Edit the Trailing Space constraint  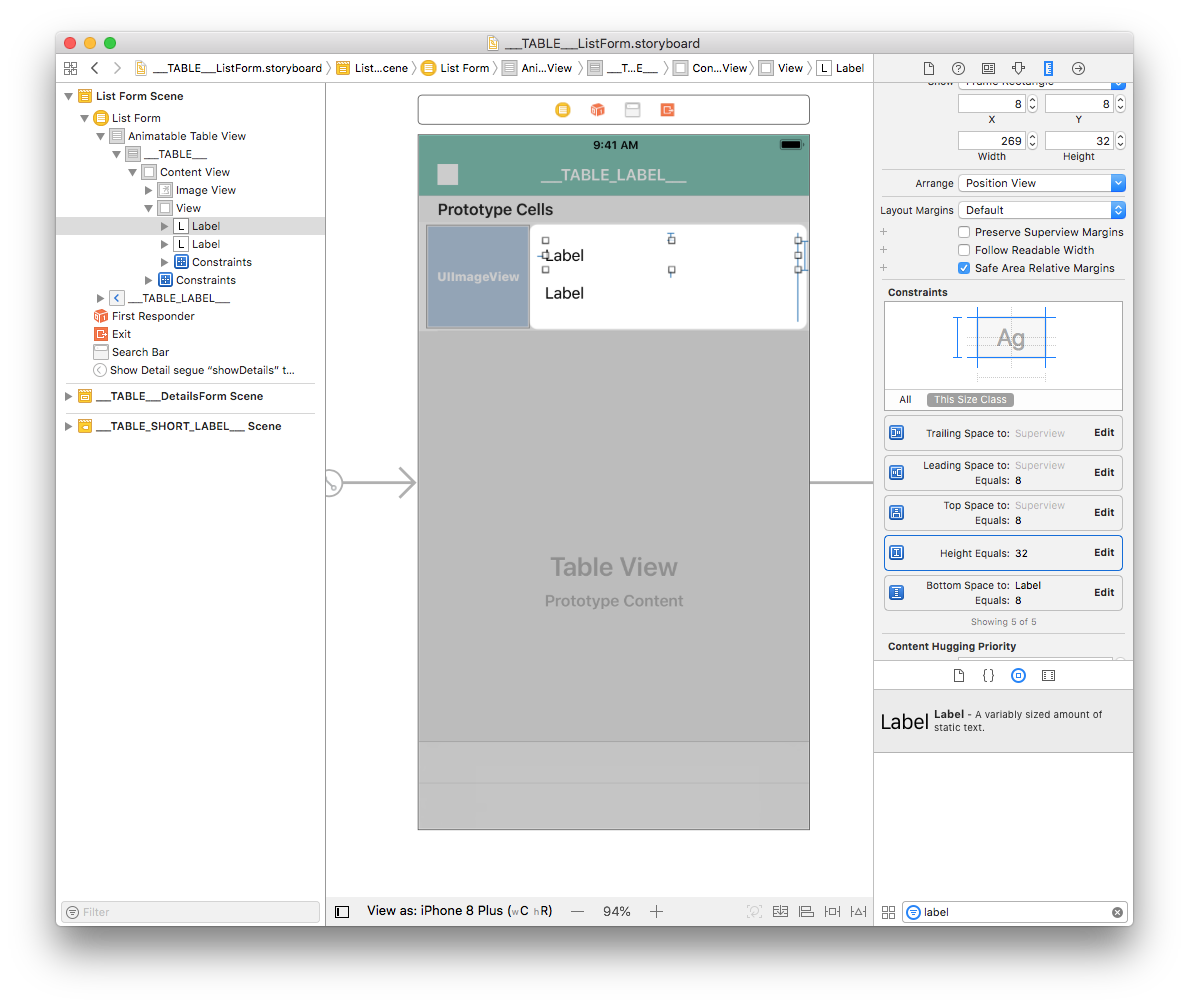(x=1104, y=433)
